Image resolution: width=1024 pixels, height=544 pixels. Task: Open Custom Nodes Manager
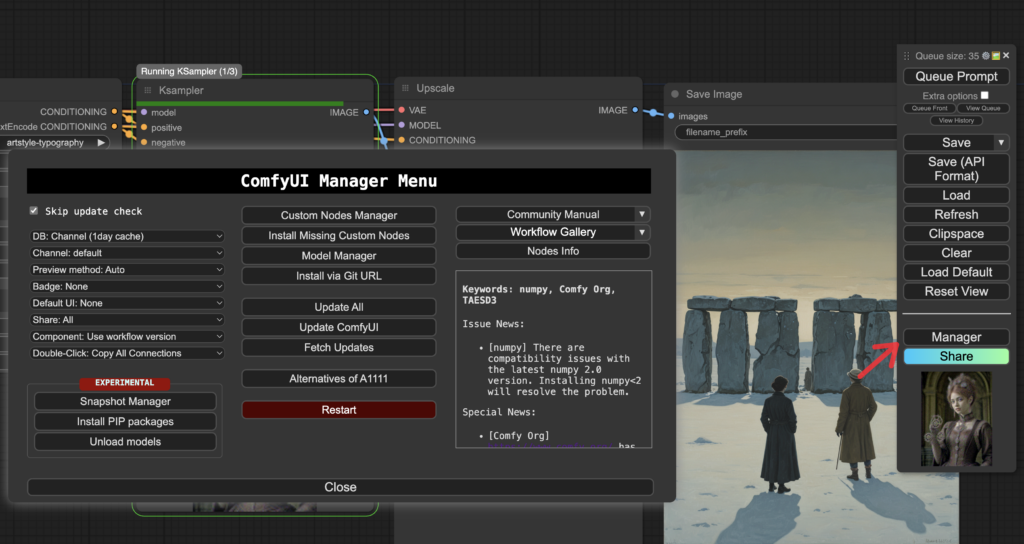point(339,215)
